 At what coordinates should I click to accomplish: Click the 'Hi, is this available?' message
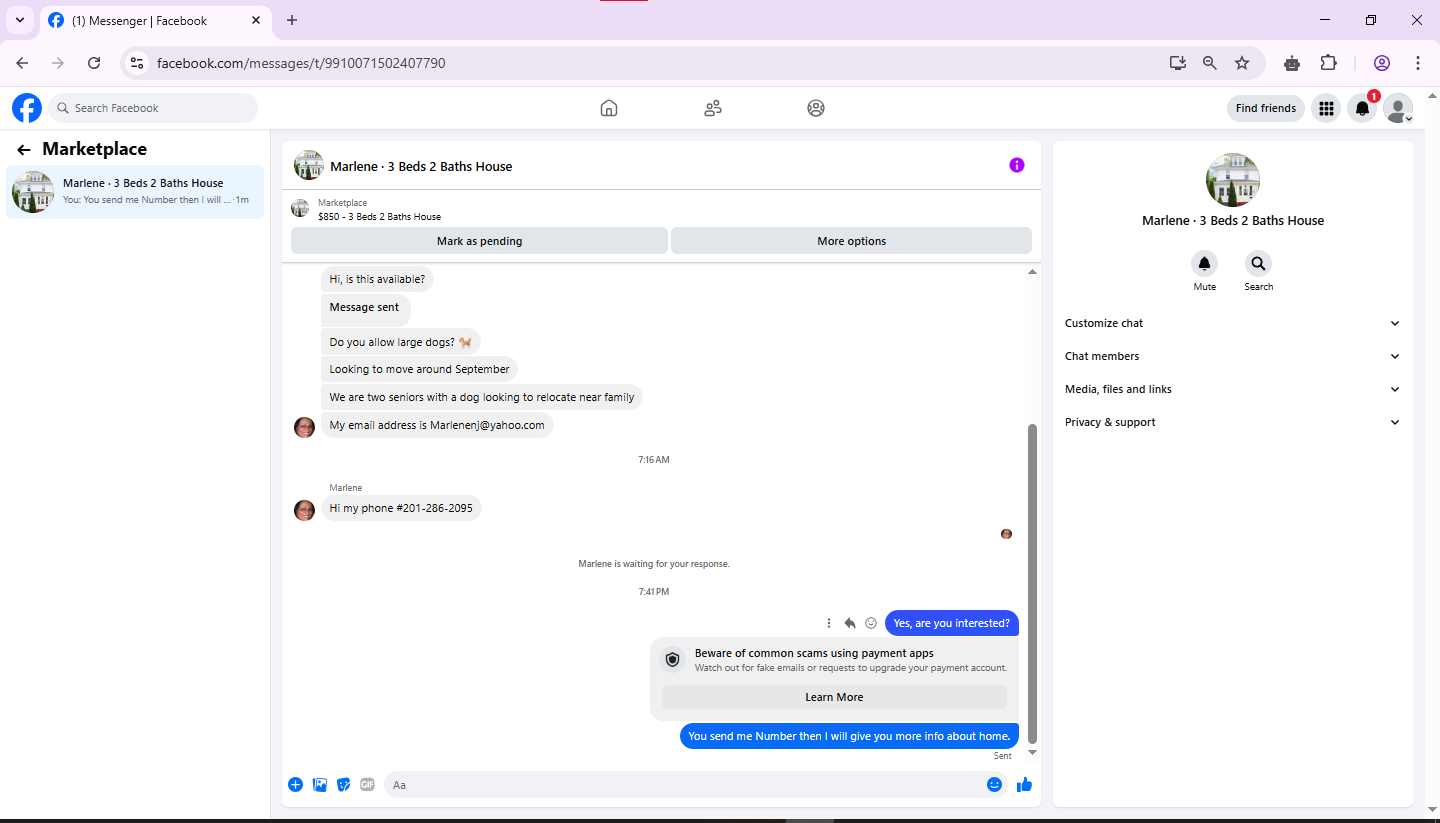[377, 279]
